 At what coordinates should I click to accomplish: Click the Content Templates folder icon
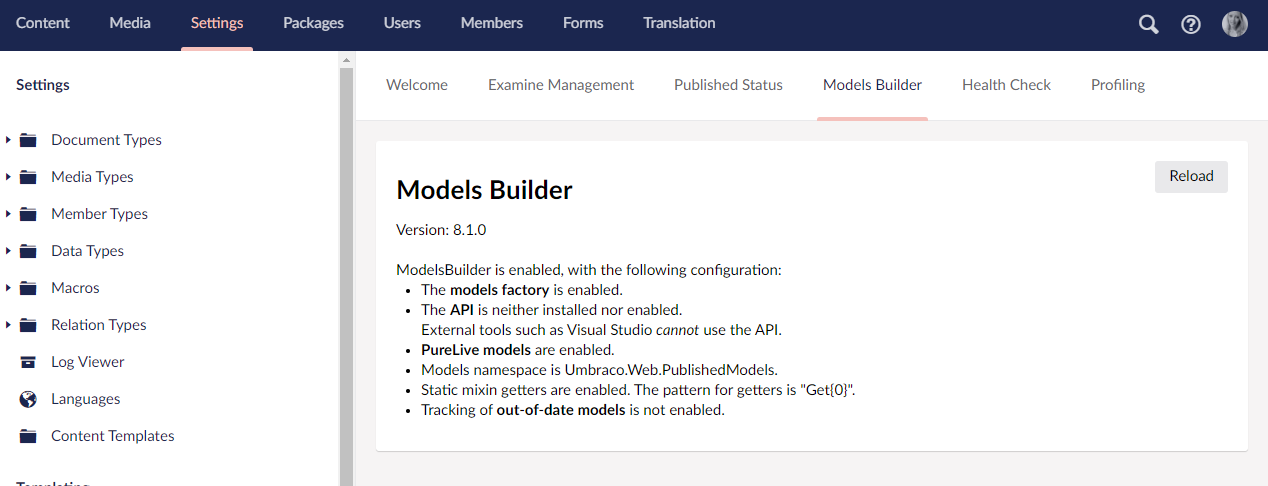coord(29,436)
